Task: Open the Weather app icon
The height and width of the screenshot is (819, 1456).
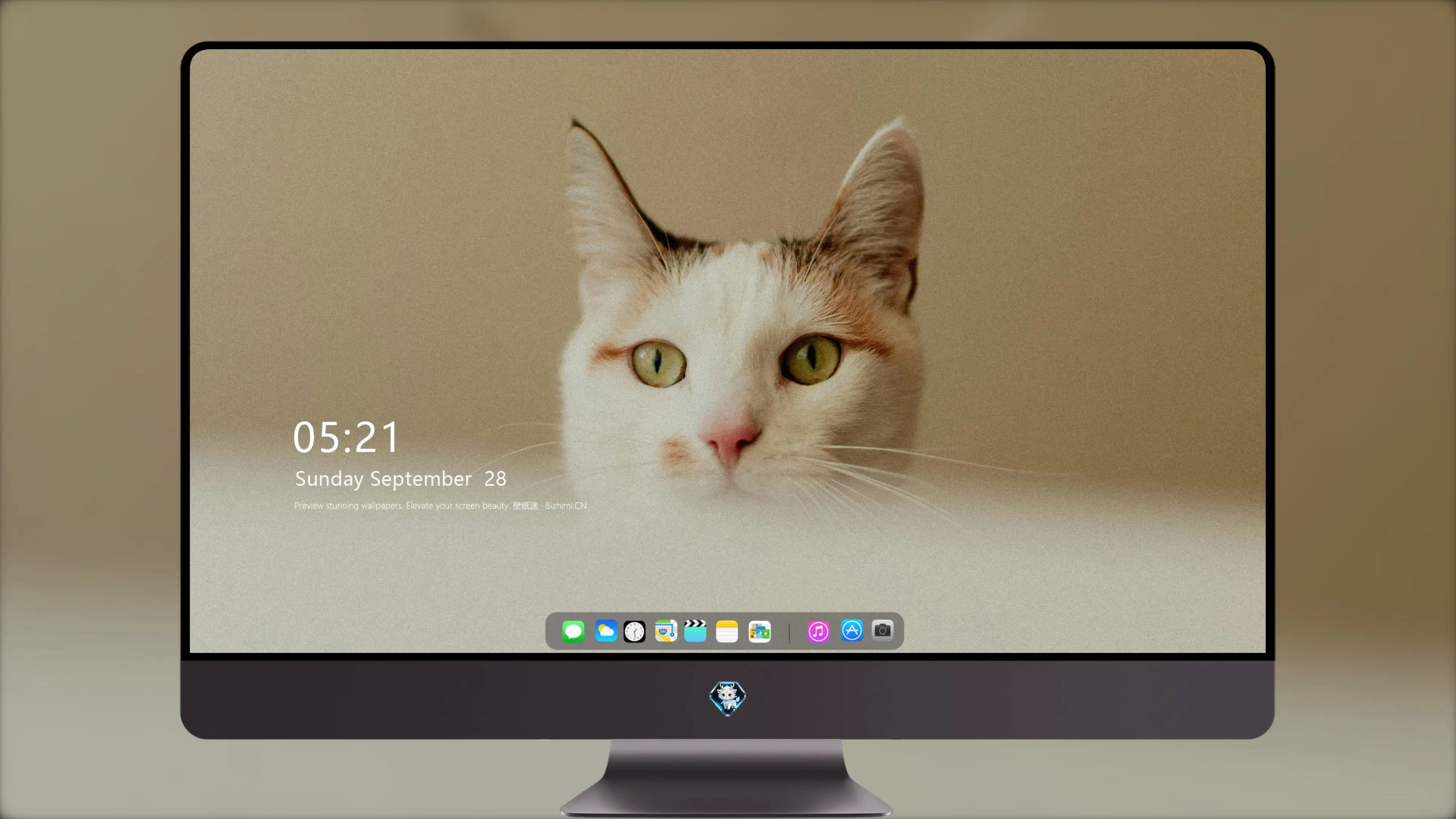Action: (606, 631)
